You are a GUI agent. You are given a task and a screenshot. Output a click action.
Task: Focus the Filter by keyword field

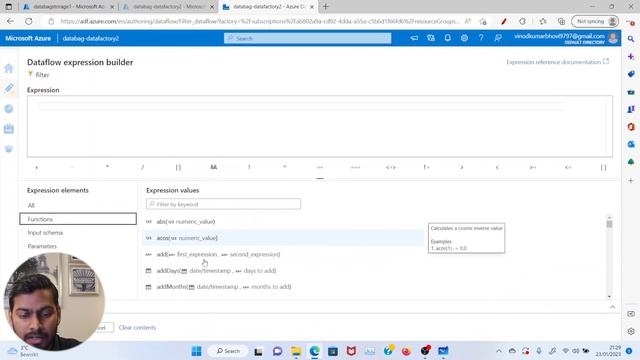click(223, 204)
